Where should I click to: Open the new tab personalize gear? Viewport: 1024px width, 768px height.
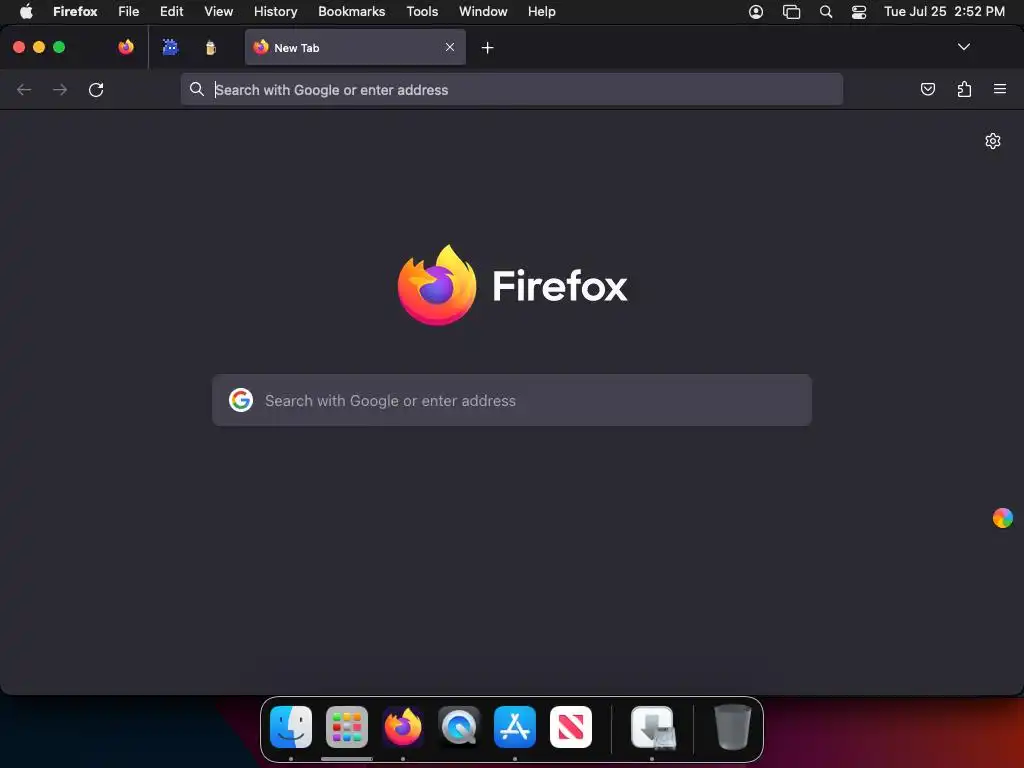tap(993, 141)
